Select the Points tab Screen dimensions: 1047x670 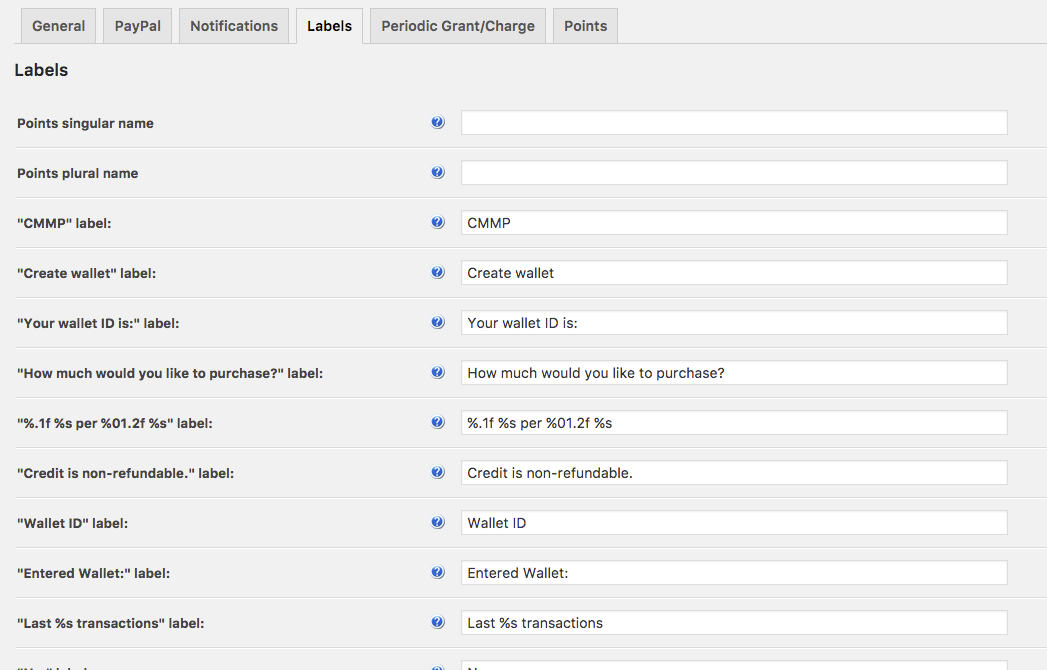(x=585, y=26)
